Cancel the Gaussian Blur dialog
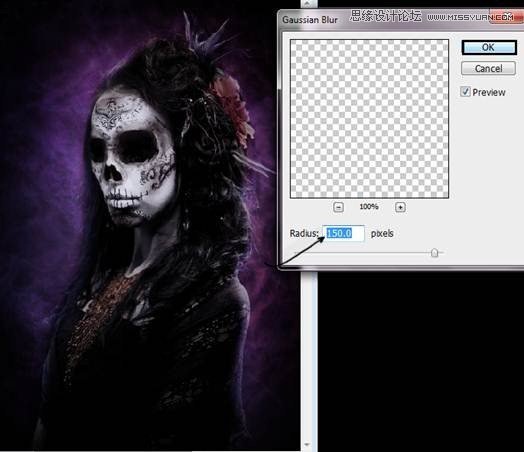Viewport: 524px width, 452px height. coord(488,68)
